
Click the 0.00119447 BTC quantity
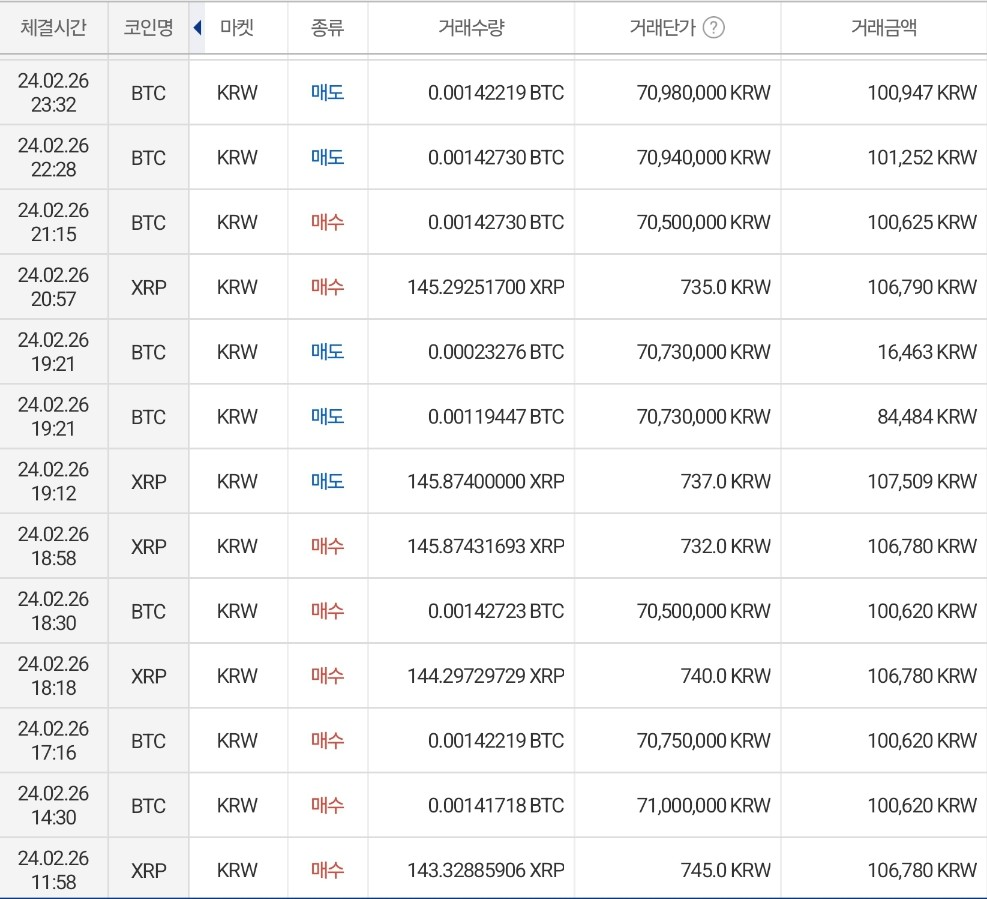496,417
